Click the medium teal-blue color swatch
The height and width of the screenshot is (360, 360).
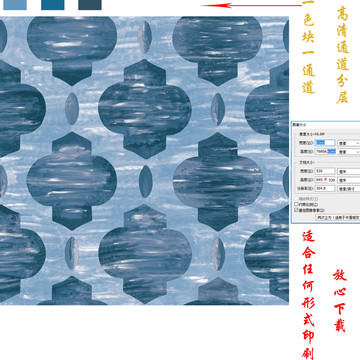point(53,5)
